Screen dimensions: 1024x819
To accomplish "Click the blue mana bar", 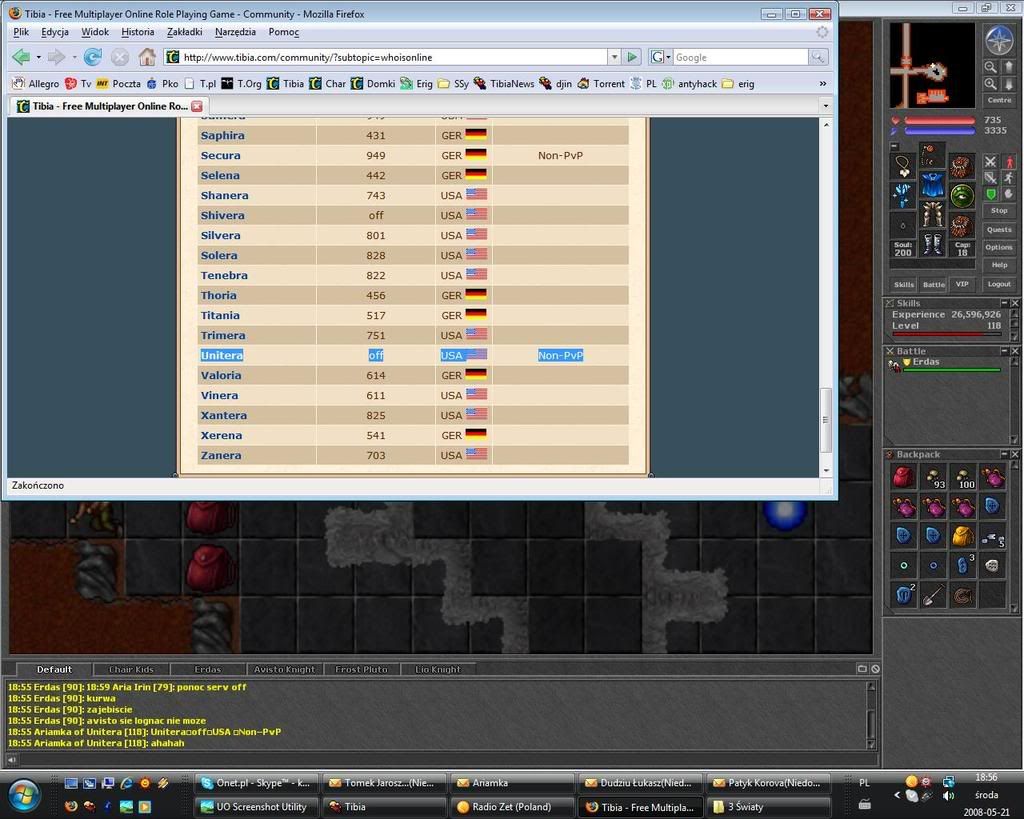I will 939,131.
